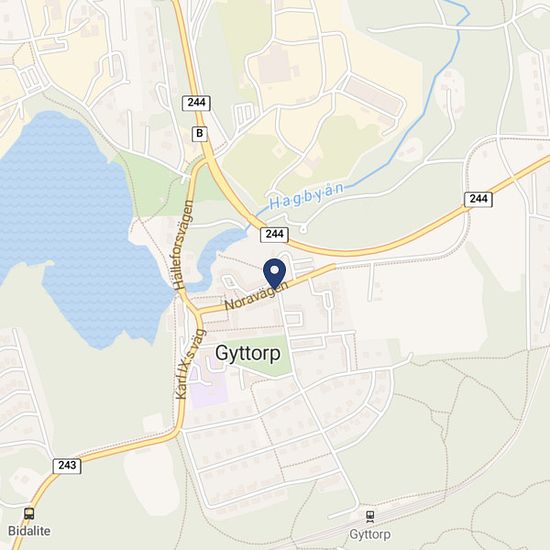
Task: Click the Hagbyån stream label
Action: (306, 196)
